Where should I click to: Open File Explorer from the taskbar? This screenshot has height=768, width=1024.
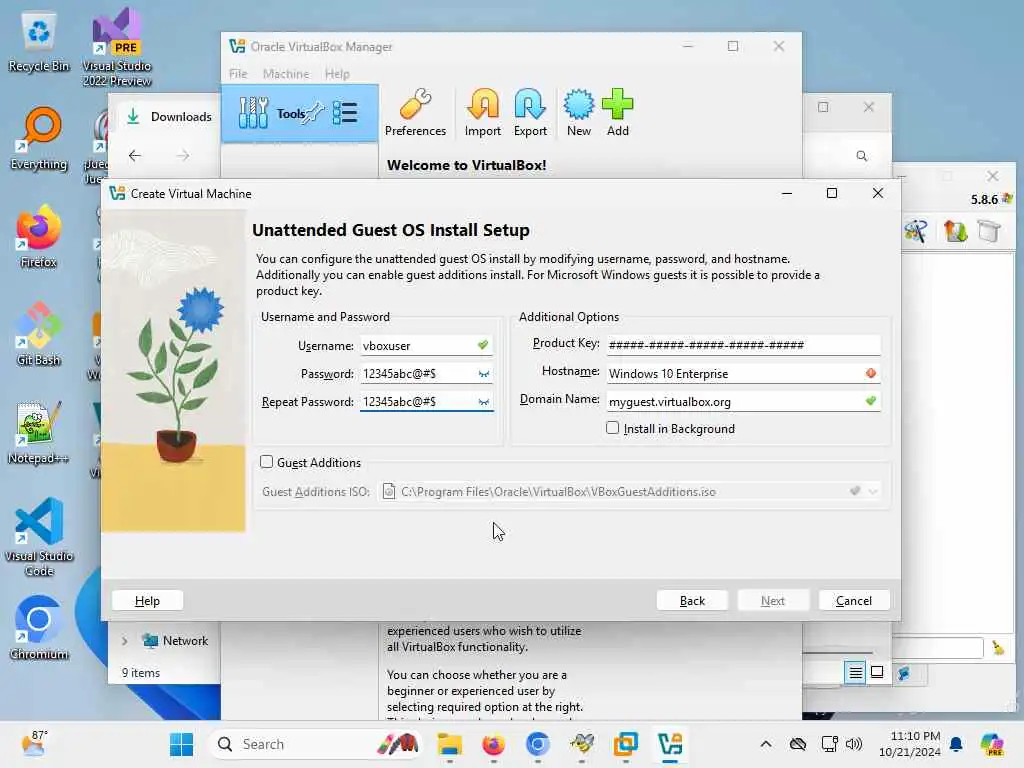point(449,744)
